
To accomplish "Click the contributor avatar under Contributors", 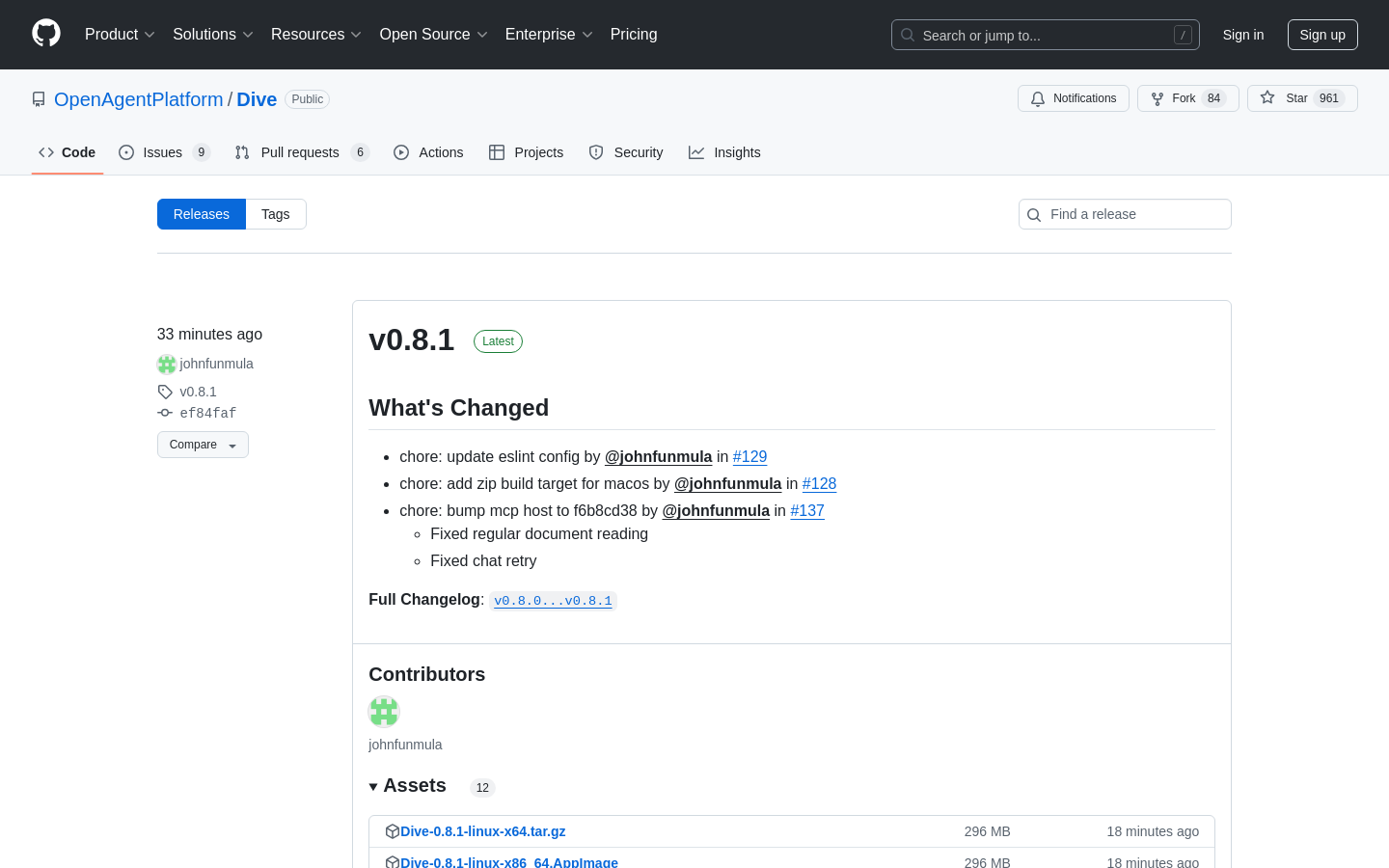I will [x=384, y=712].
